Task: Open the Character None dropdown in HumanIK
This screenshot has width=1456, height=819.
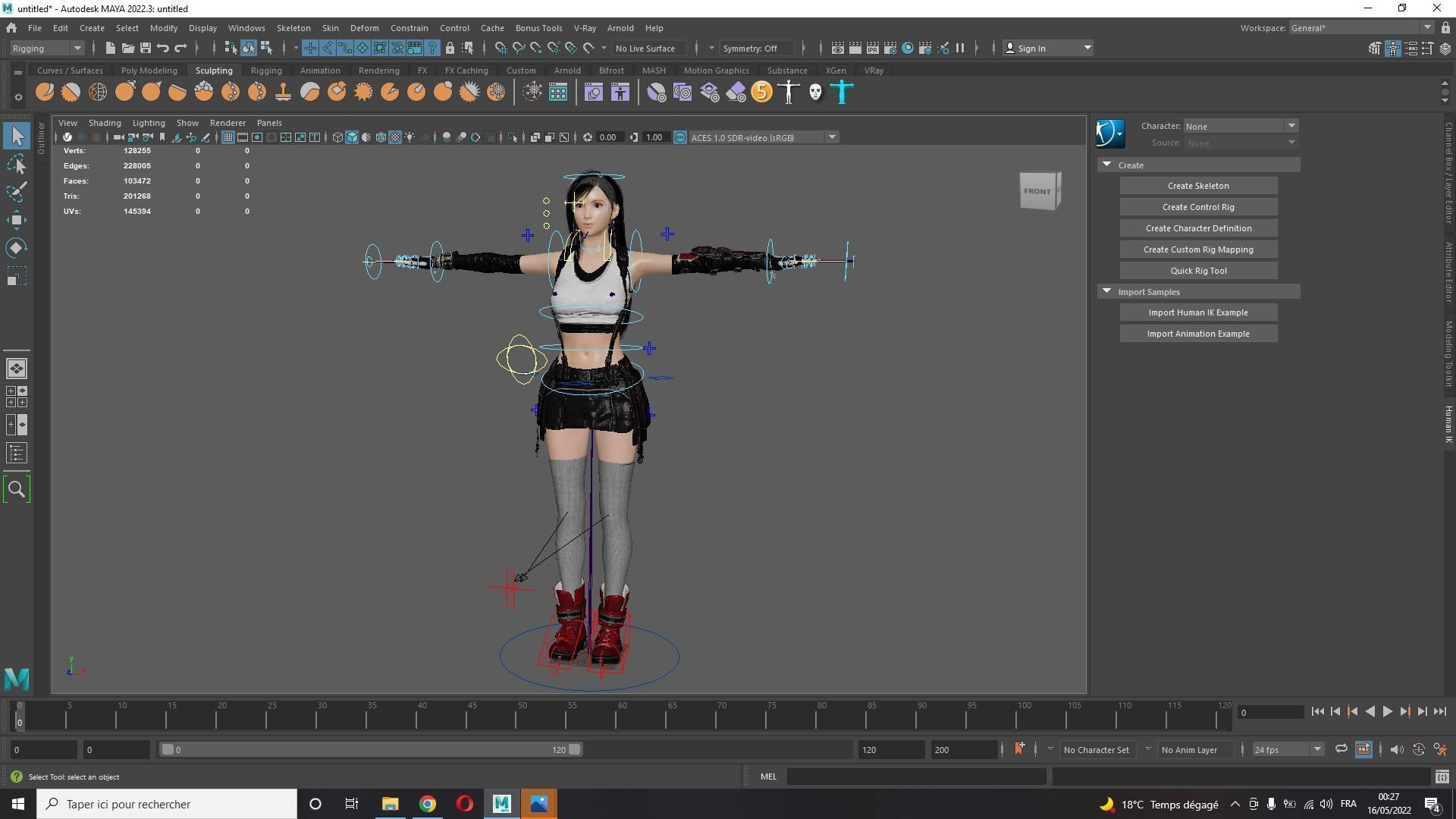Action: coord(1241,126)
